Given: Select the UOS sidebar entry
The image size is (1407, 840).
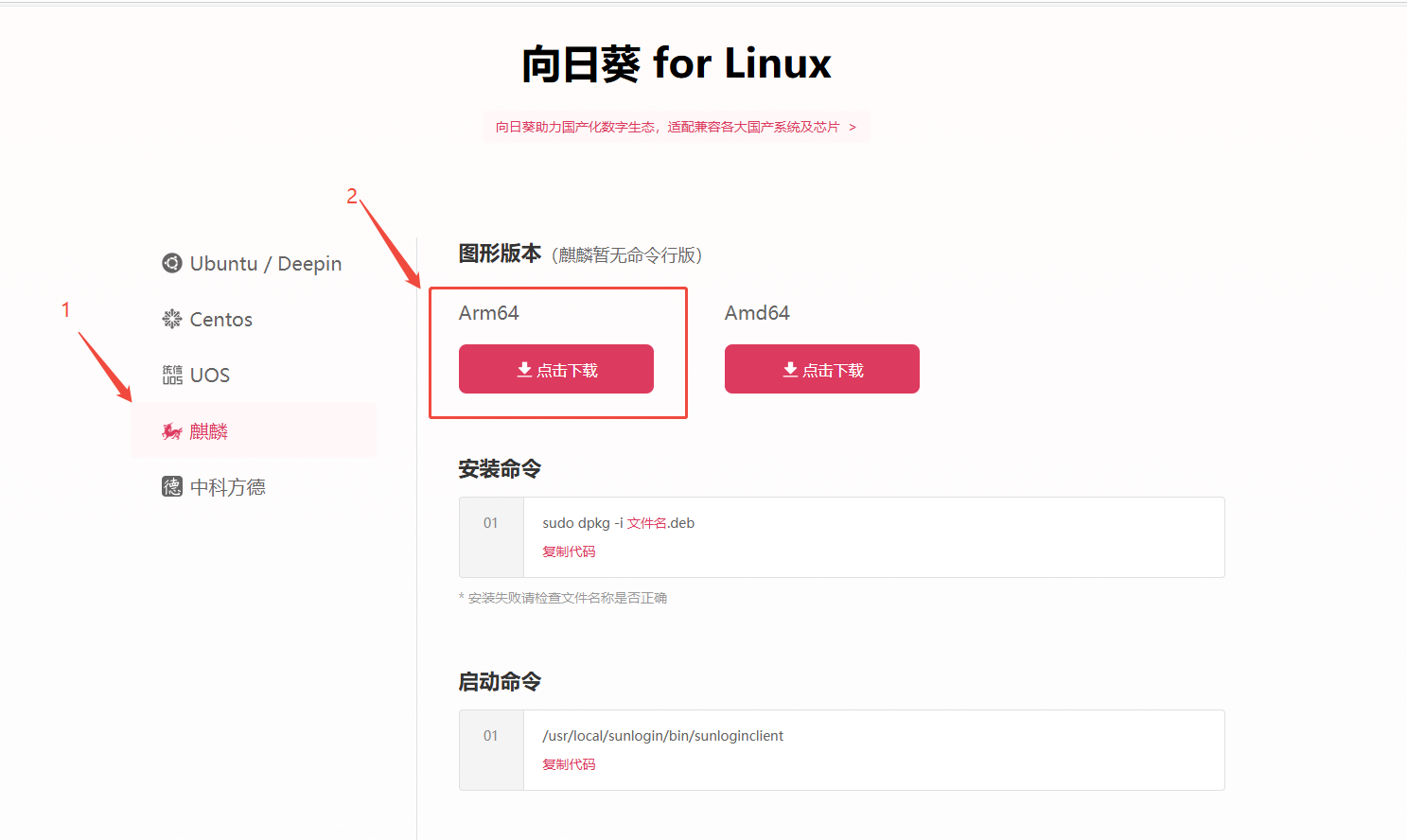Looking at the screenshot, I should (210, 375).
